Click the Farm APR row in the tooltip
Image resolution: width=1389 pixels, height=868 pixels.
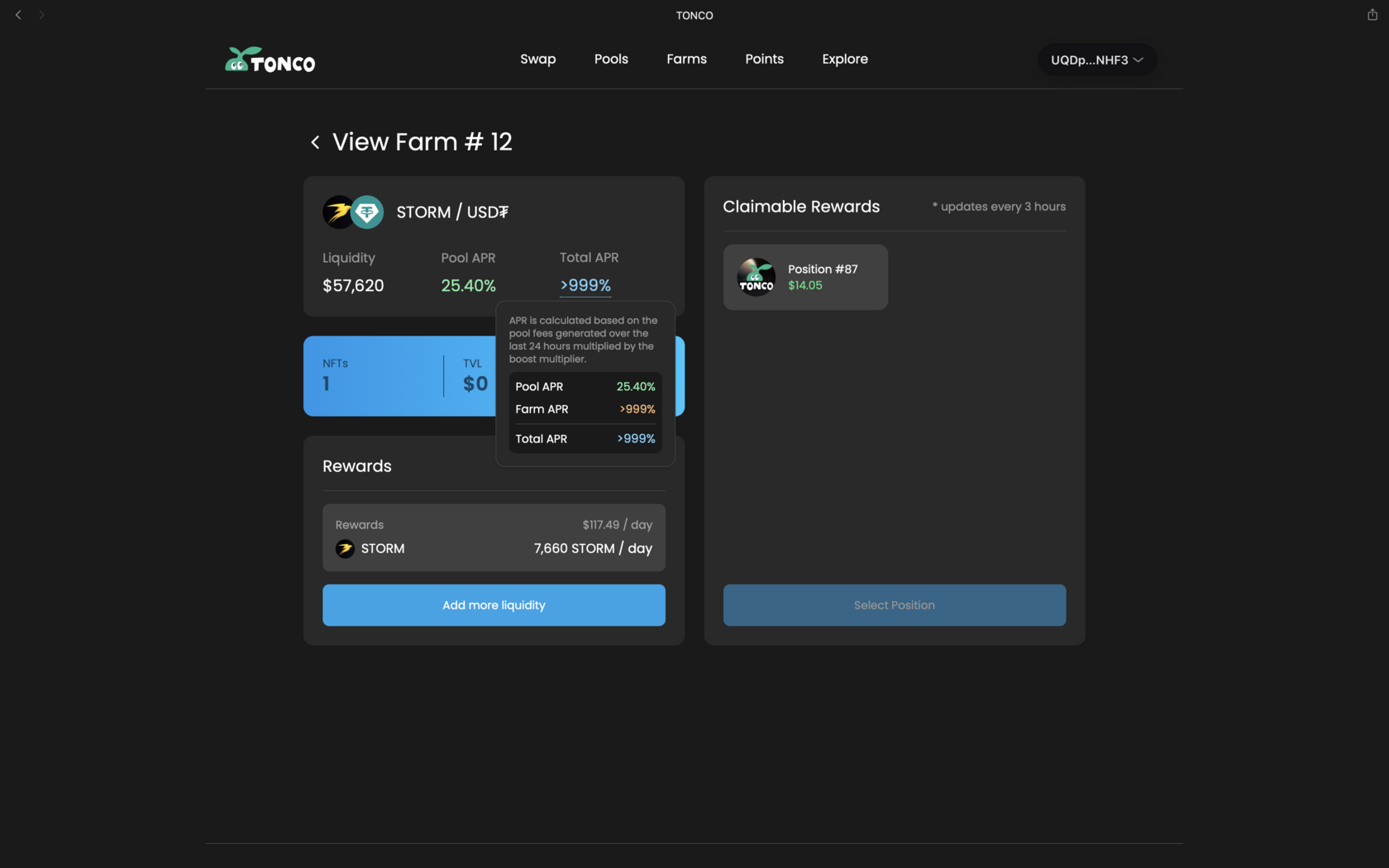tap(585, 409)
